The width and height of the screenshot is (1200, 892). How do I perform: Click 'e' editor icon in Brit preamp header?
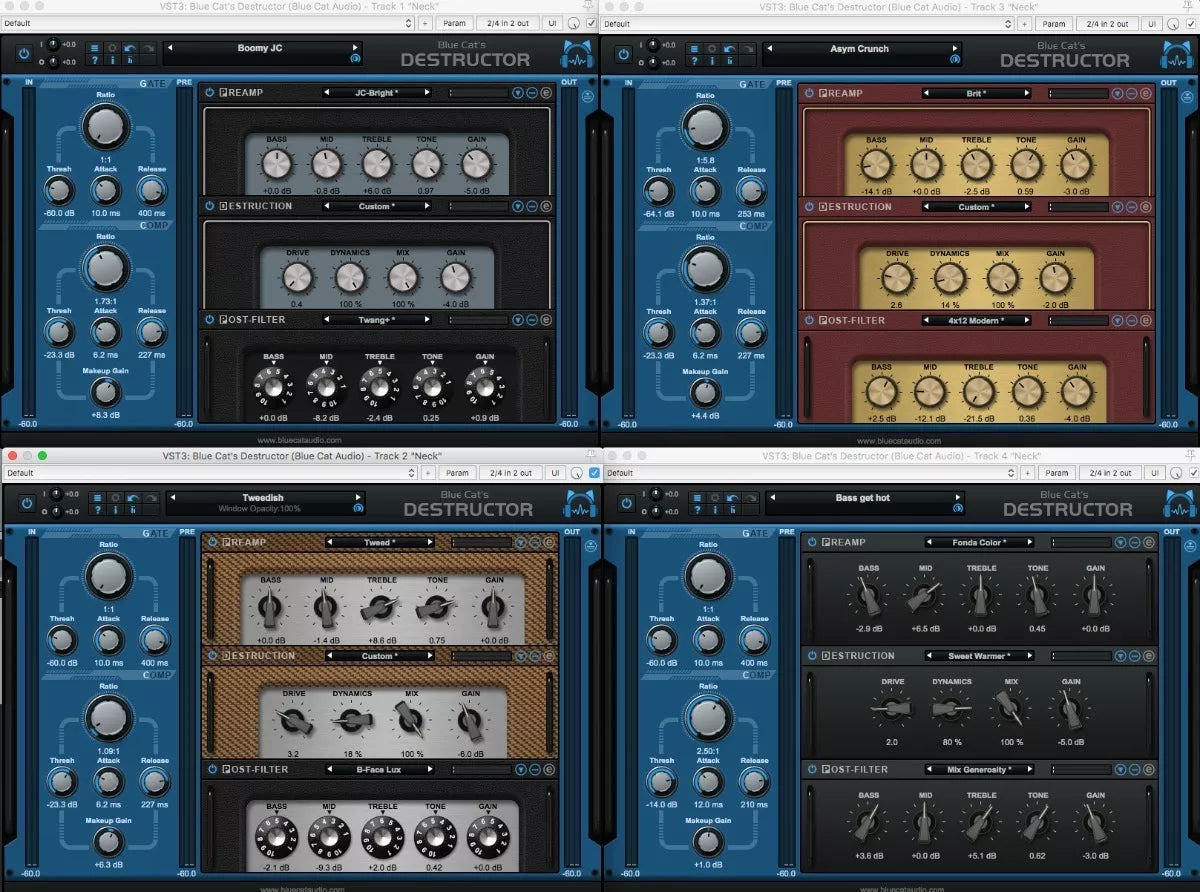1146,94
